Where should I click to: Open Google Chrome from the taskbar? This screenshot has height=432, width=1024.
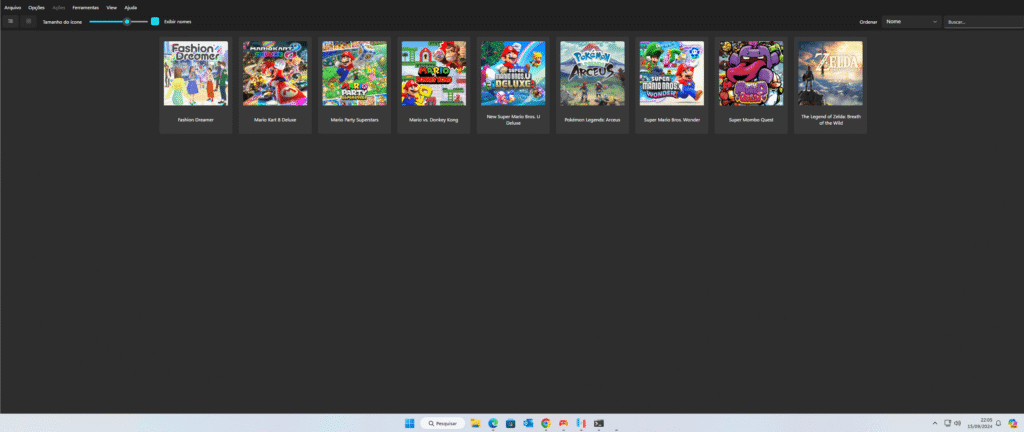pyautogui.click(x=546, y=423)
